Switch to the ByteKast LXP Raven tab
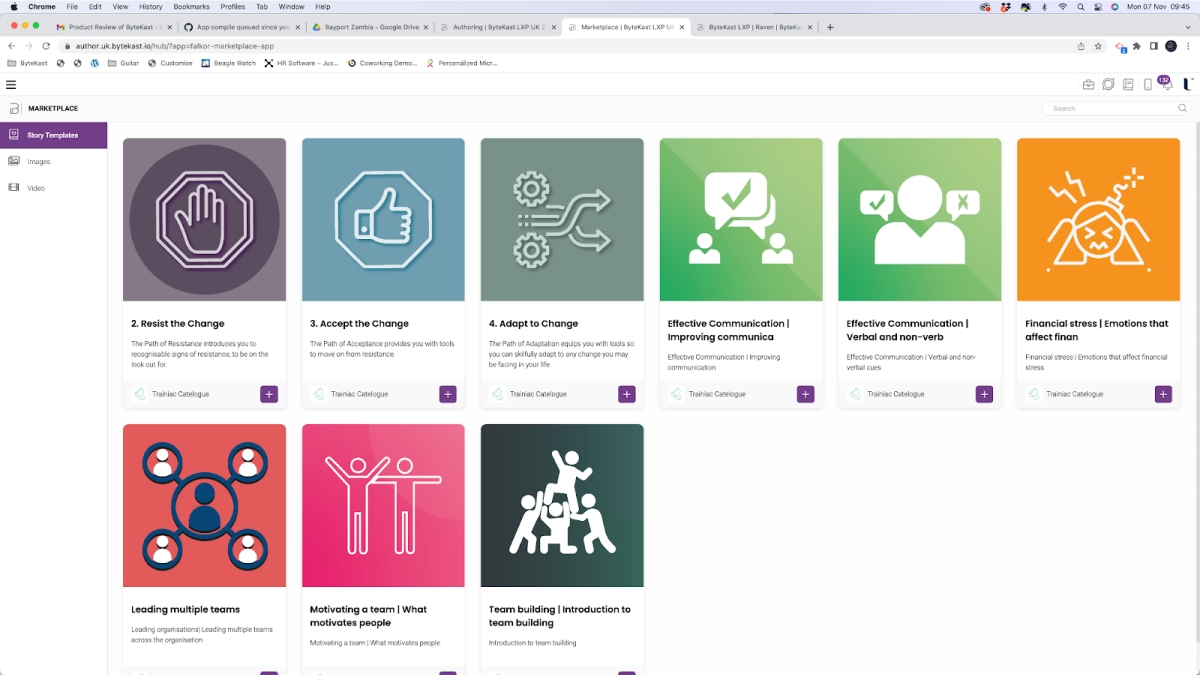Viewport: 1200px width, 675px height. click(754, 27)
